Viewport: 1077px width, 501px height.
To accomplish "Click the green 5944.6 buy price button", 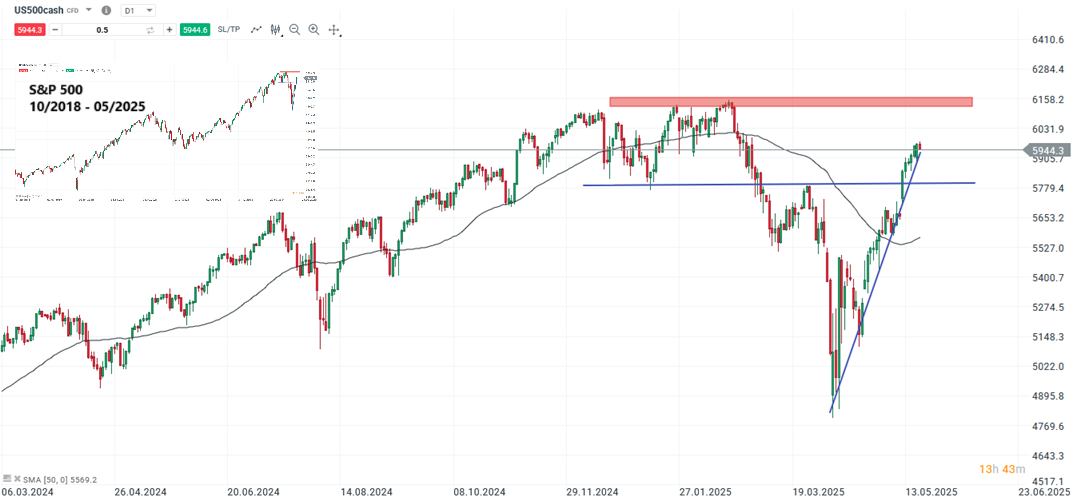I will coord(194,30).
